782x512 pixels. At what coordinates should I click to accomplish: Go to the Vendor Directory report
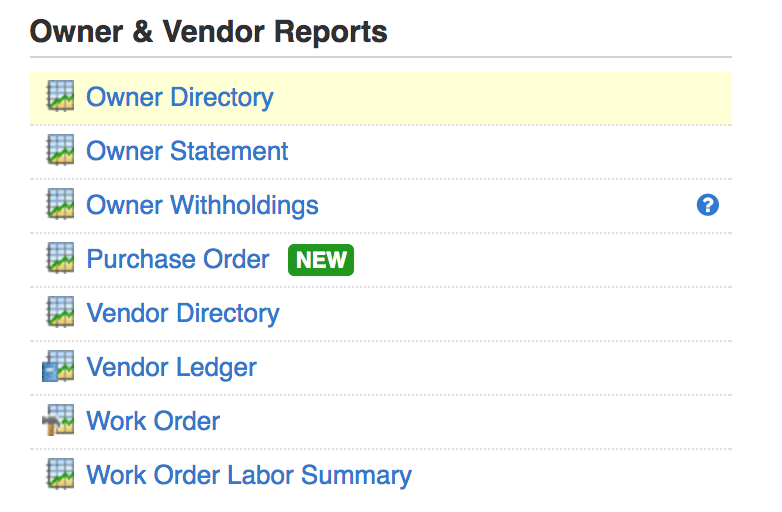183,314
